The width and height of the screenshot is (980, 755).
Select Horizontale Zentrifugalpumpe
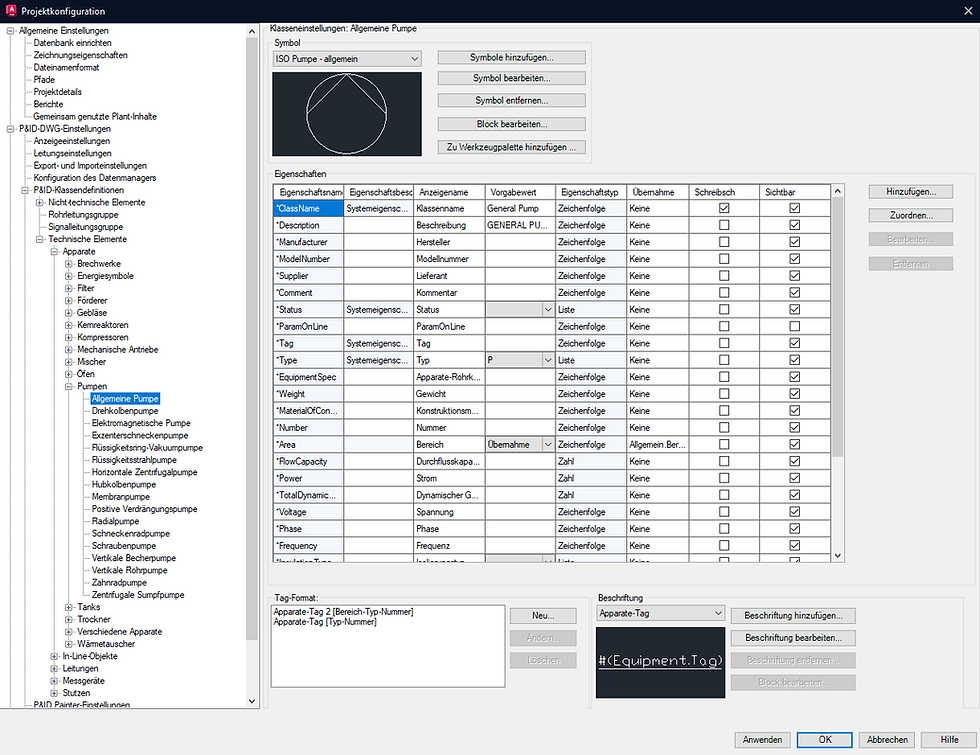144,472
